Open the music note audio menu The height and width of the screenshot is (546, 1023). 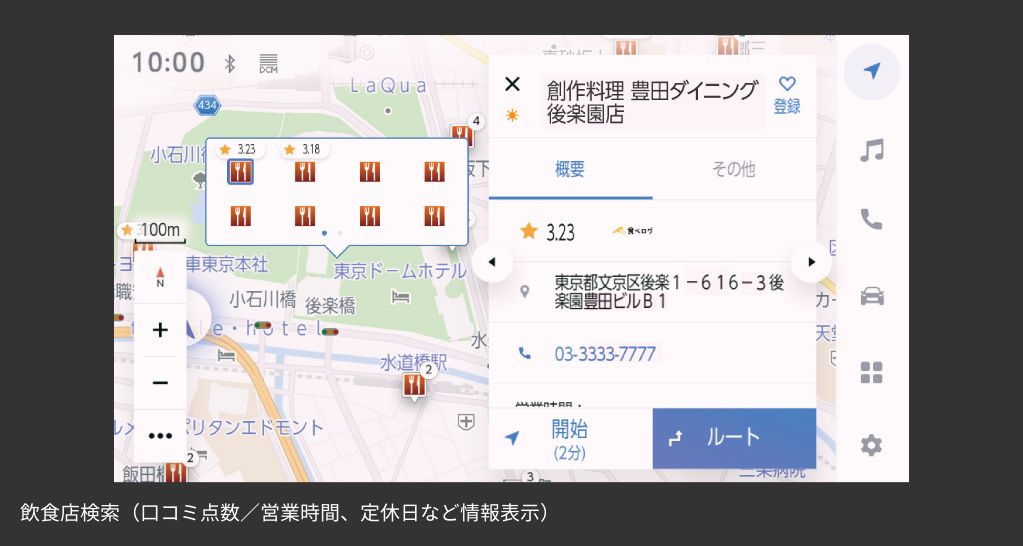tap(872, 150)
